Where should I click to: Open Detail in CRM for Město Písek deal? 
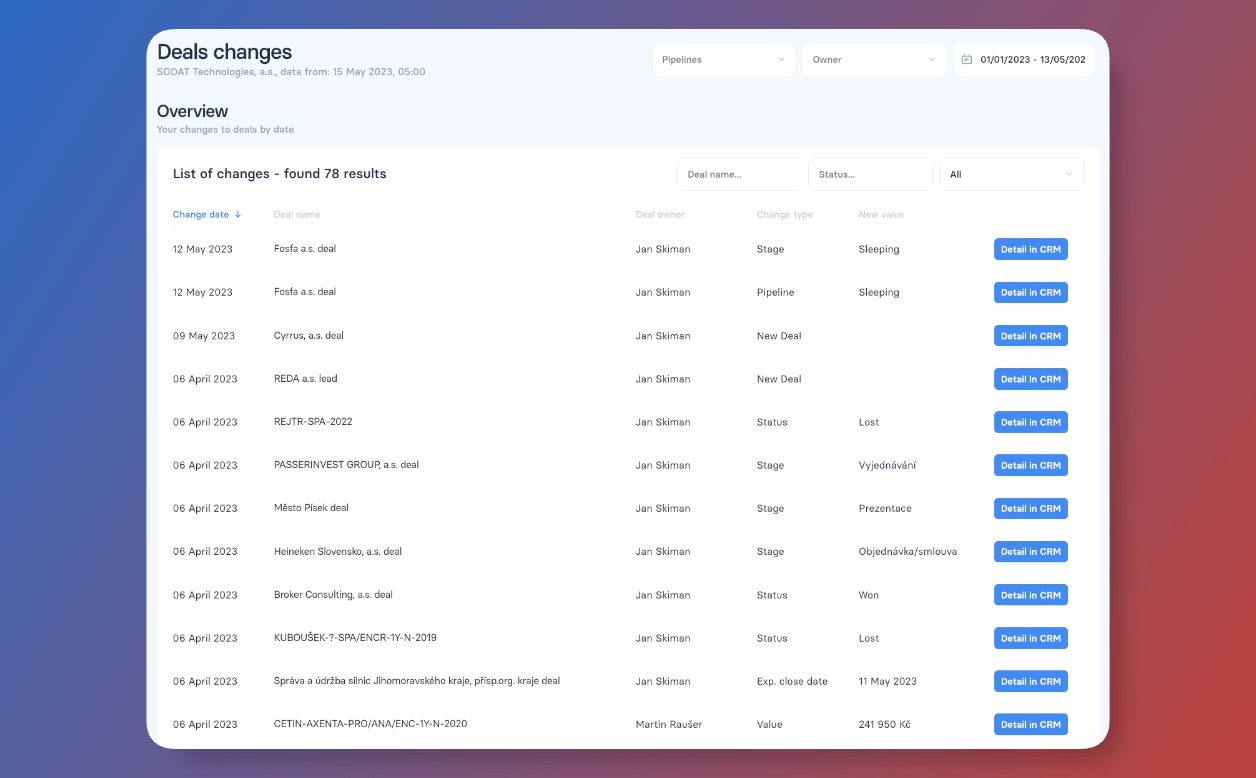point(1030,508)
